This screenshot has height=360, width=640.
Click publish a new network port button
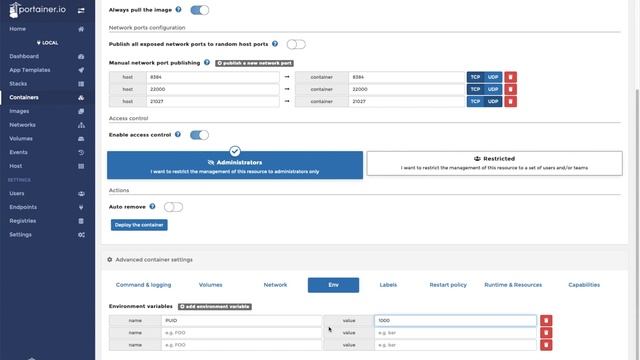(254, 63)
